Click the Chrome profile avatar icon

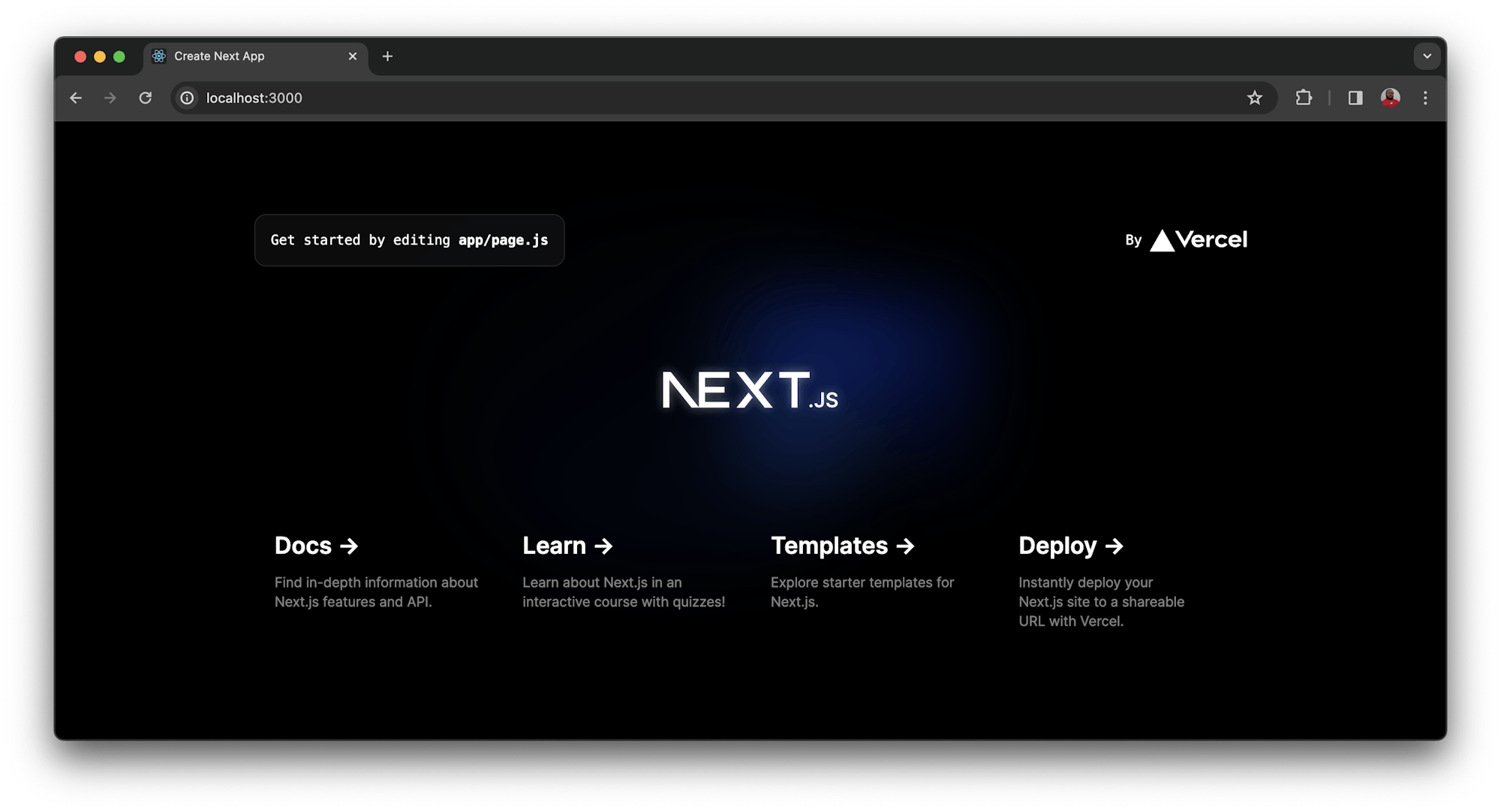1391,98
